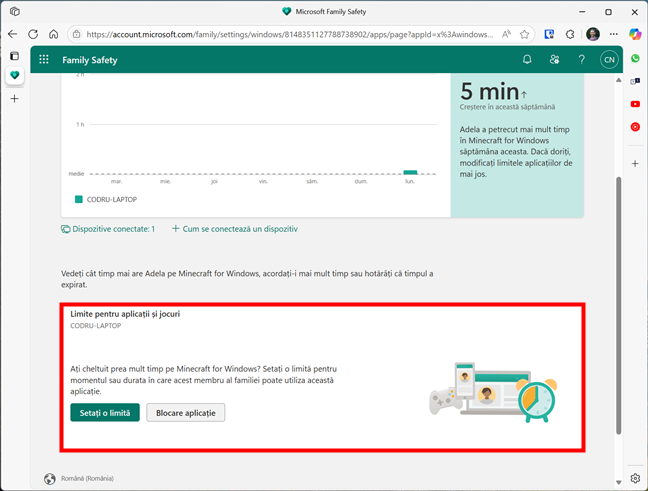This screenshot has width=648, height=491.
Task: Click the globe language icon
Action: pyautogui.click(x=50, y=478)
